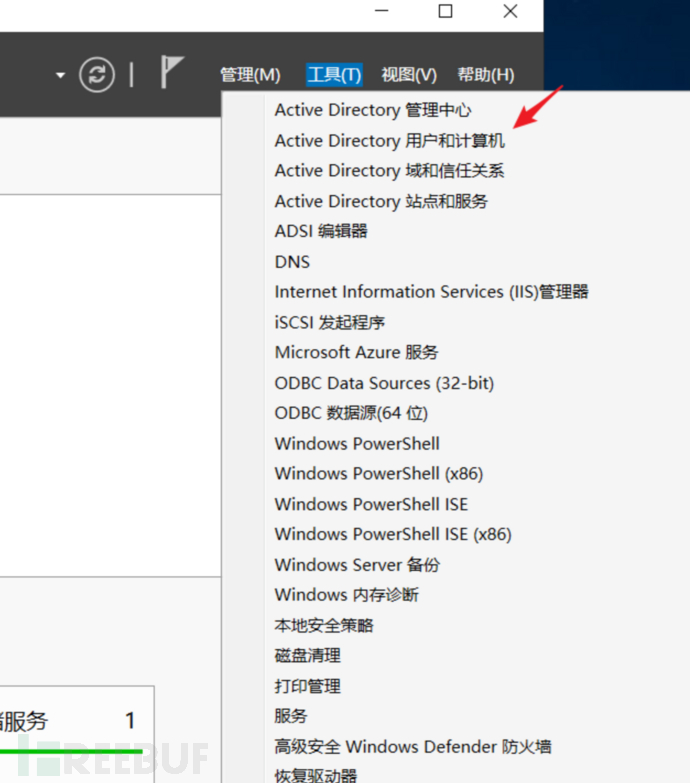Click the refresh icon in Server Manager
The height and width of the screenshot is (783, 690).
[x=97, y=75]
